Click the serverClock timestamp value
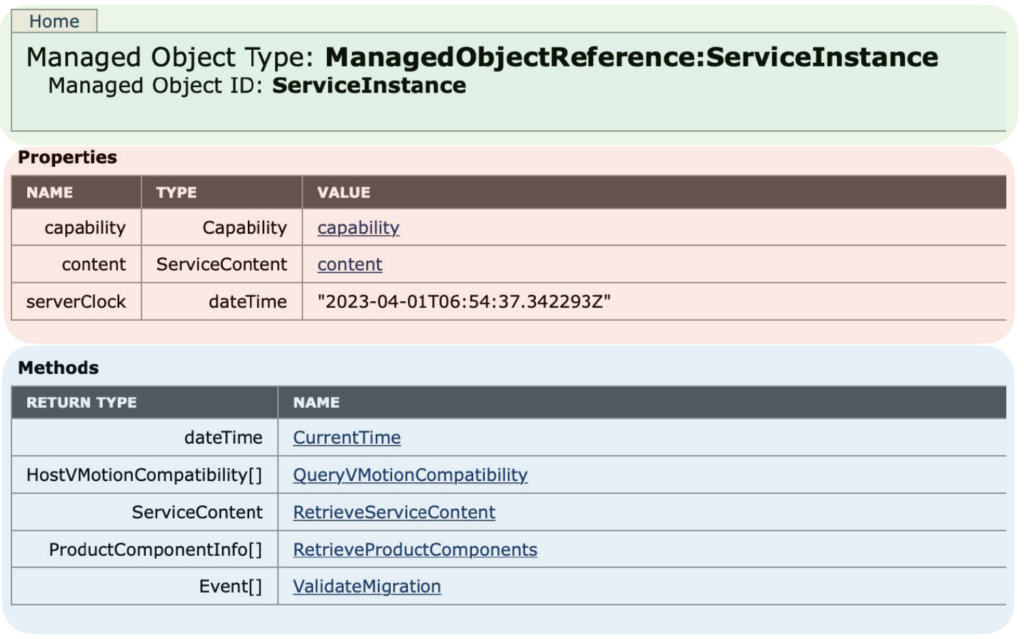 [463, 301]
